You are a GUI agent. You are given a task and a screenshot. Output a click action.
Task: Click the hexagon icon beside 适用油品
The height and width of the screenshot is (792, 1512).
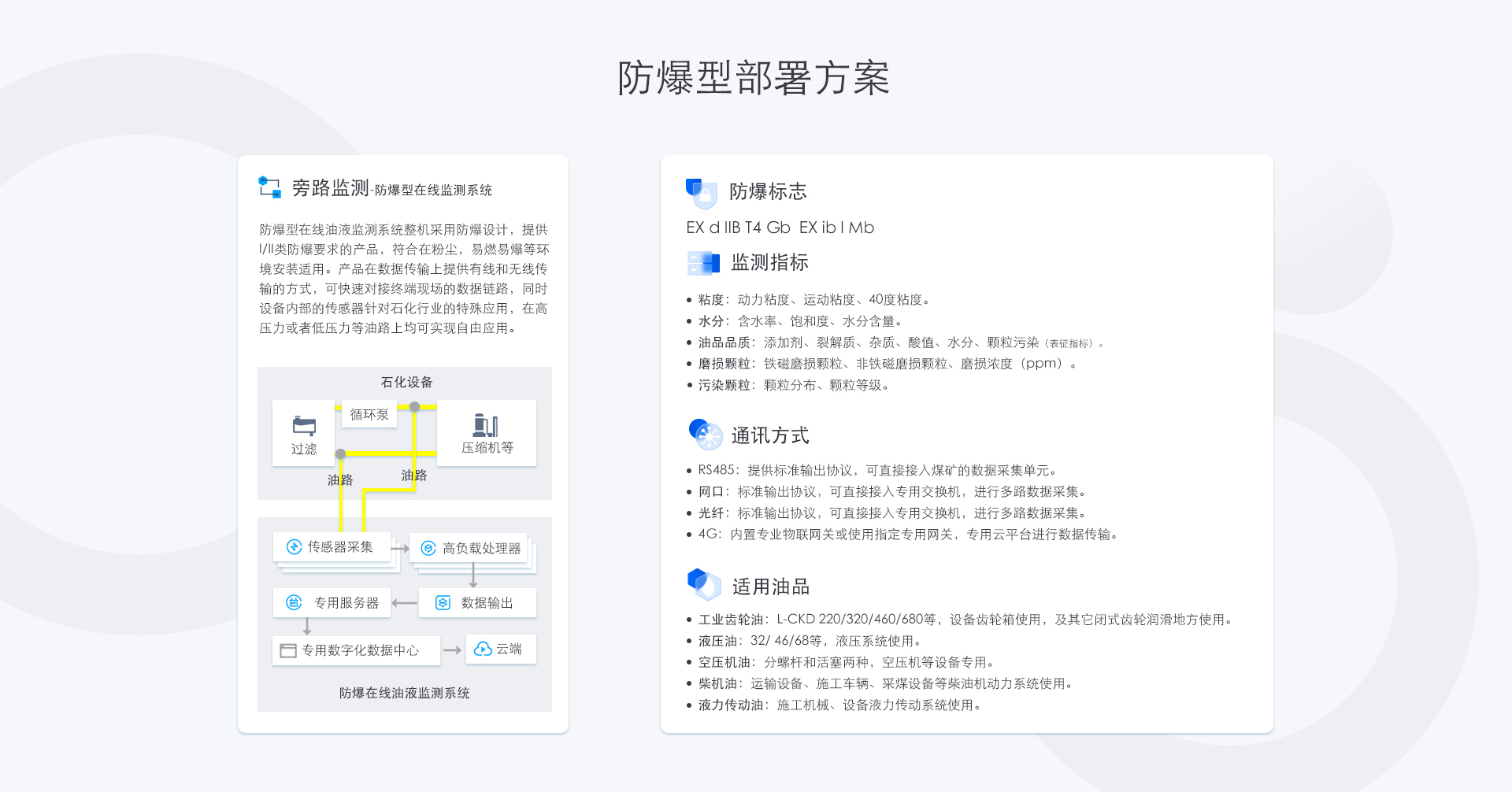coord(703,585)
